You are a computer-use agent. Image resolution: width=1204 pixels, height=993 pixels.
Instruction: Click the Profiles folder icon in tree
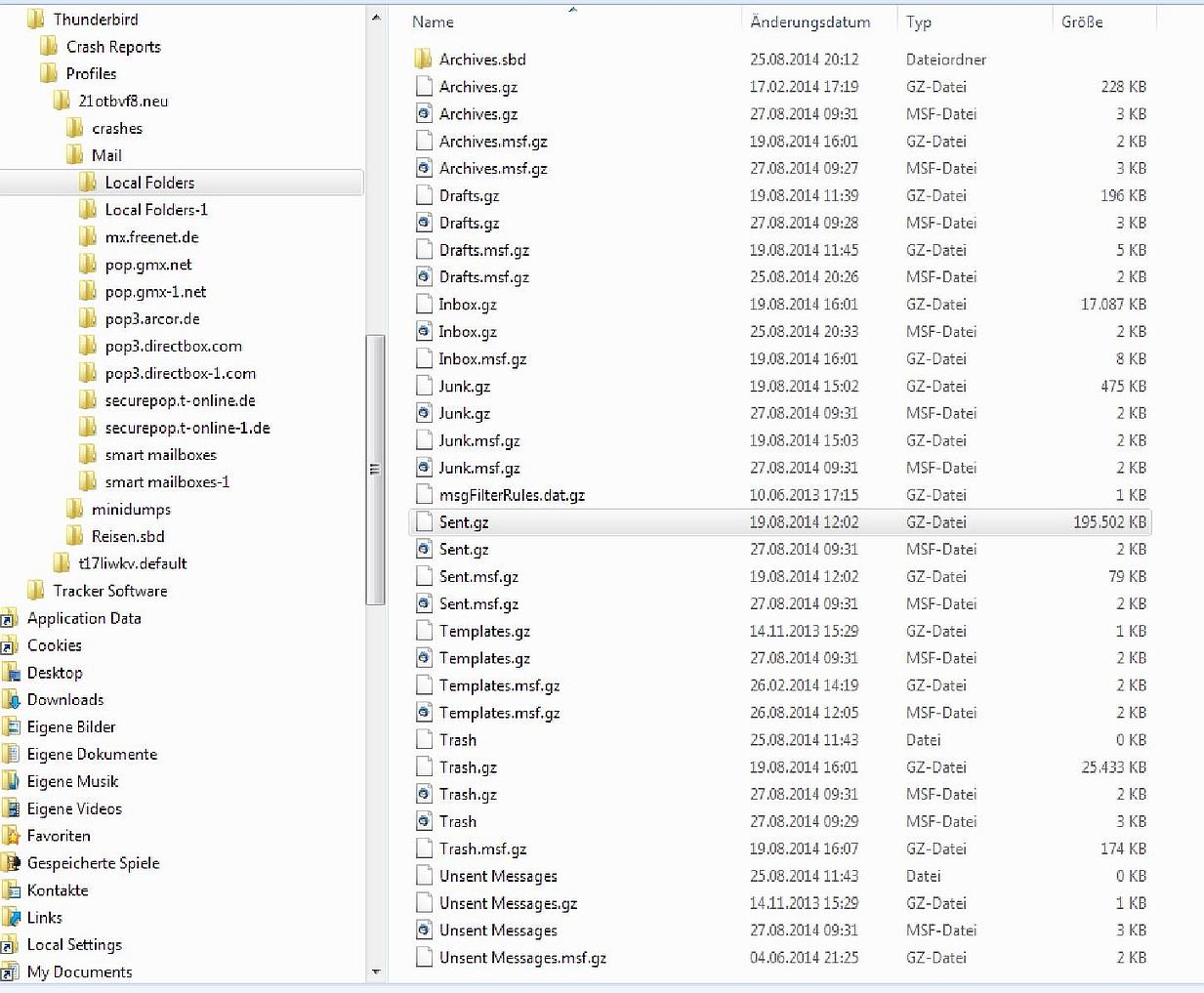coord(49,73)
